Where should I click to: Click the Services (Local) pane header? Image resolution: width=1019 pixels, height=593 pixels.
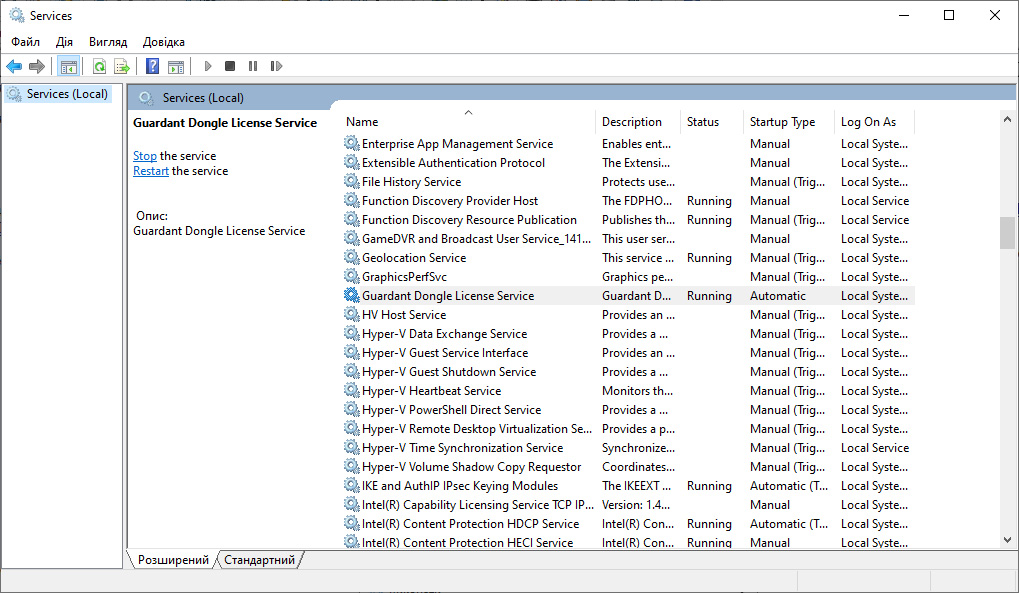[x=572, y=98]
